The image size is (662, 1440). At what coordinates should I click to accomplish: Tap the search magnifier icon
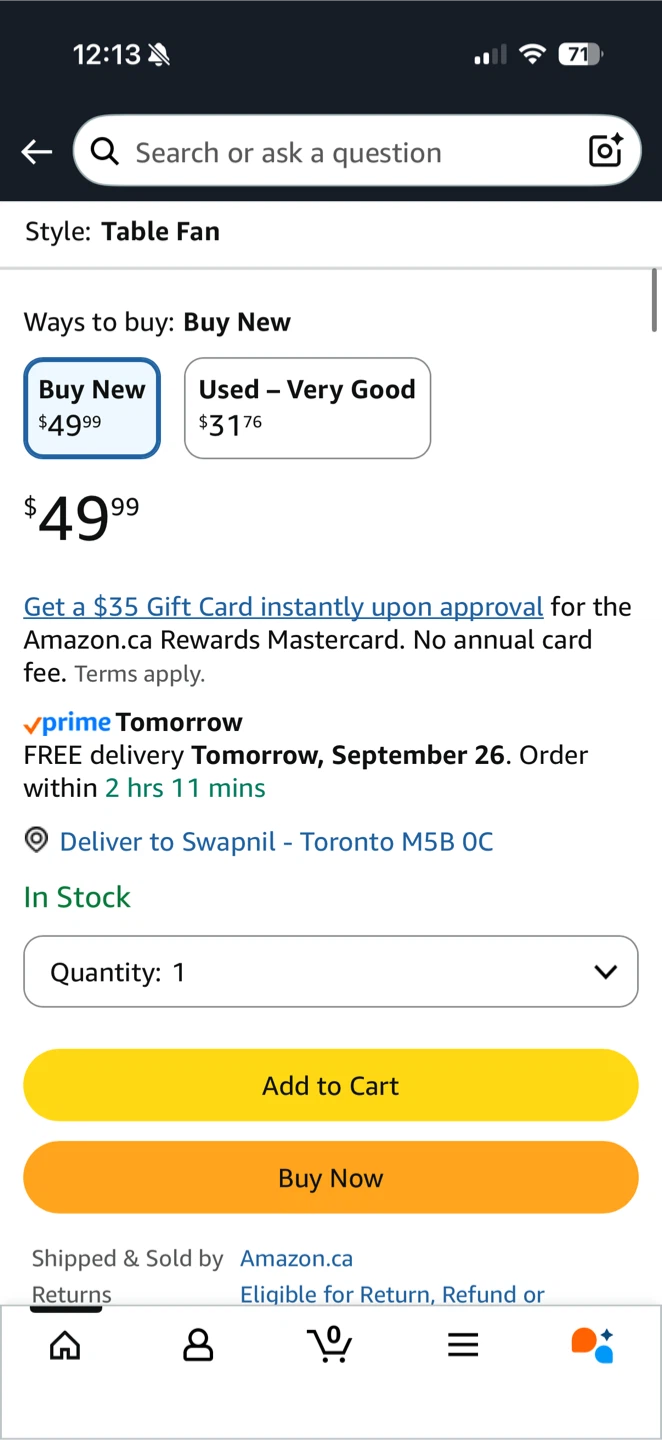click(104, 152)
